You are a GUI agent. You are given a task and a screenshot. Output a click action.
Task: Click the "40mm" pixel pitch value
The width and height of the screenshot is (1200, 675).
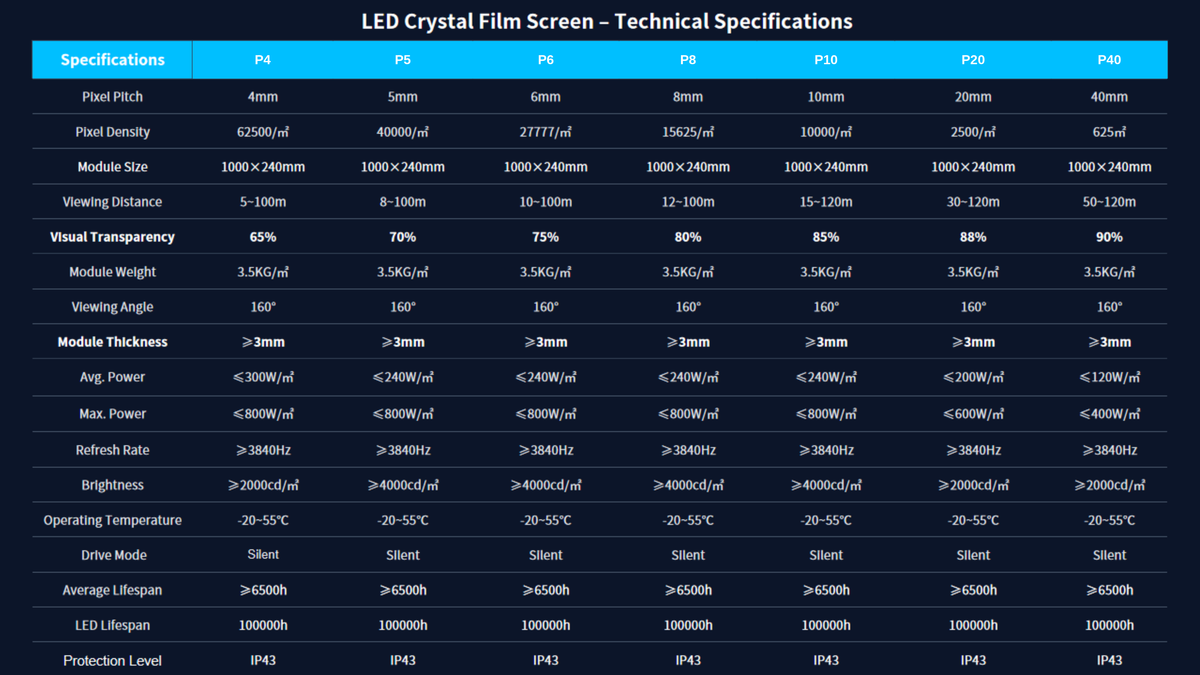[x=1109, y=97]
